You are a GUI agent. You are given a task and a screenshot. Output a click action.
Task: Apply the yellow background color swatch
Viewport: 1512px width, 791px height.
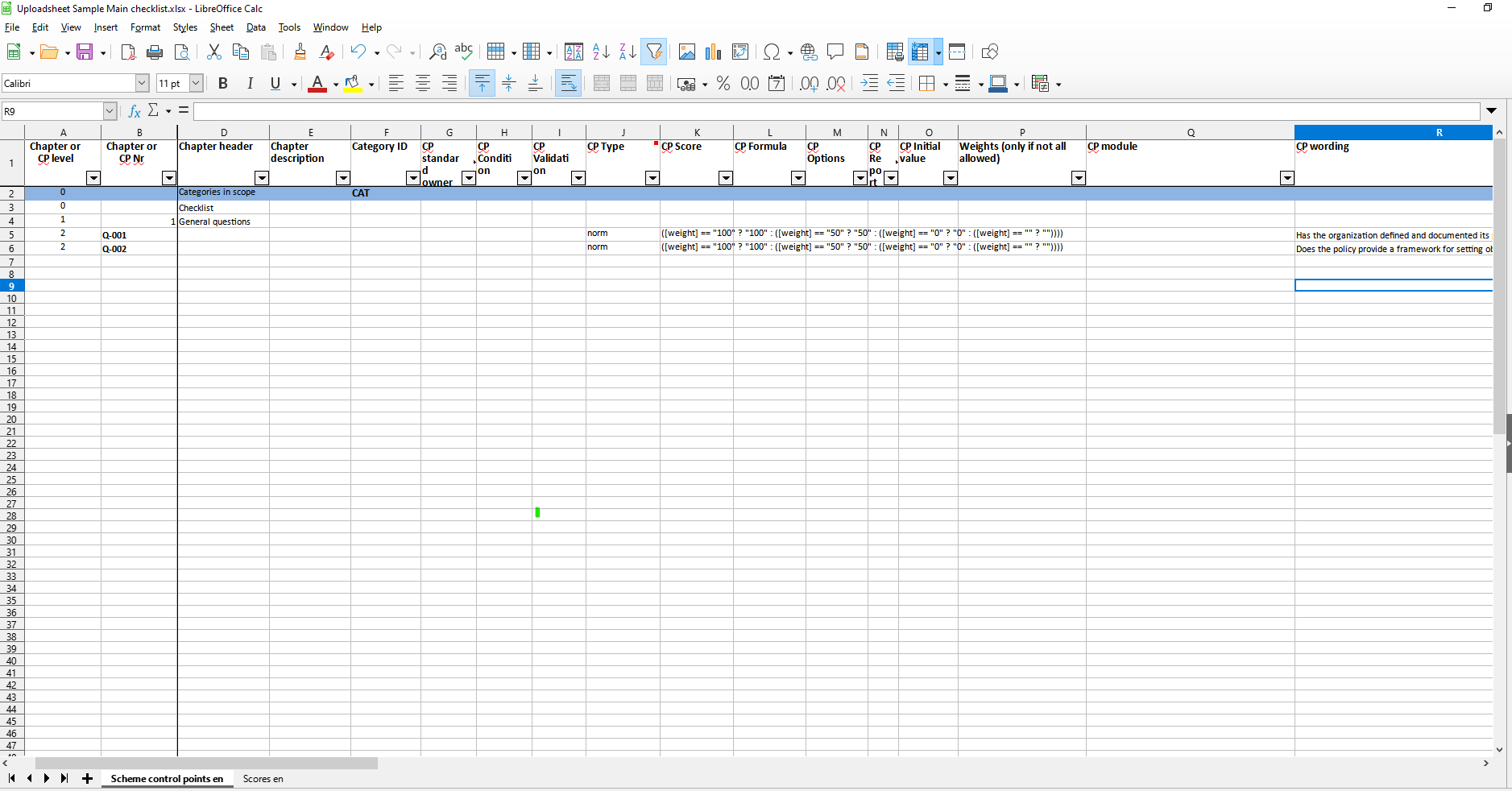pos(352,84)
